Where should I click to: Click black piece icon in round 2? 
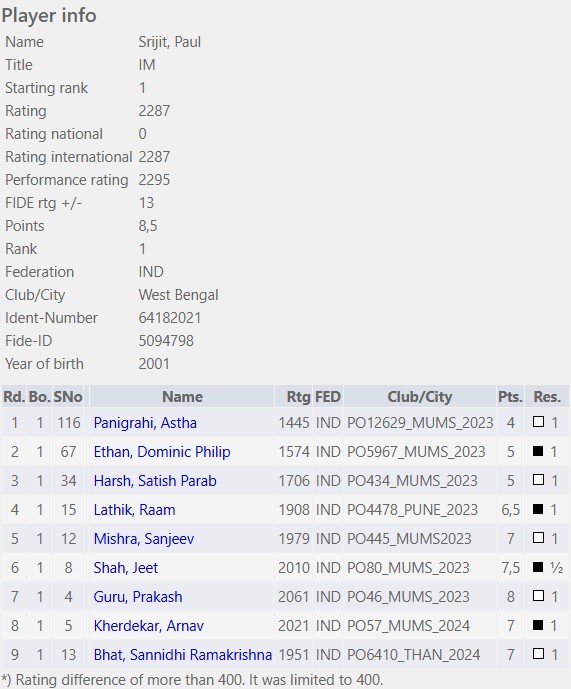(538, 451)
